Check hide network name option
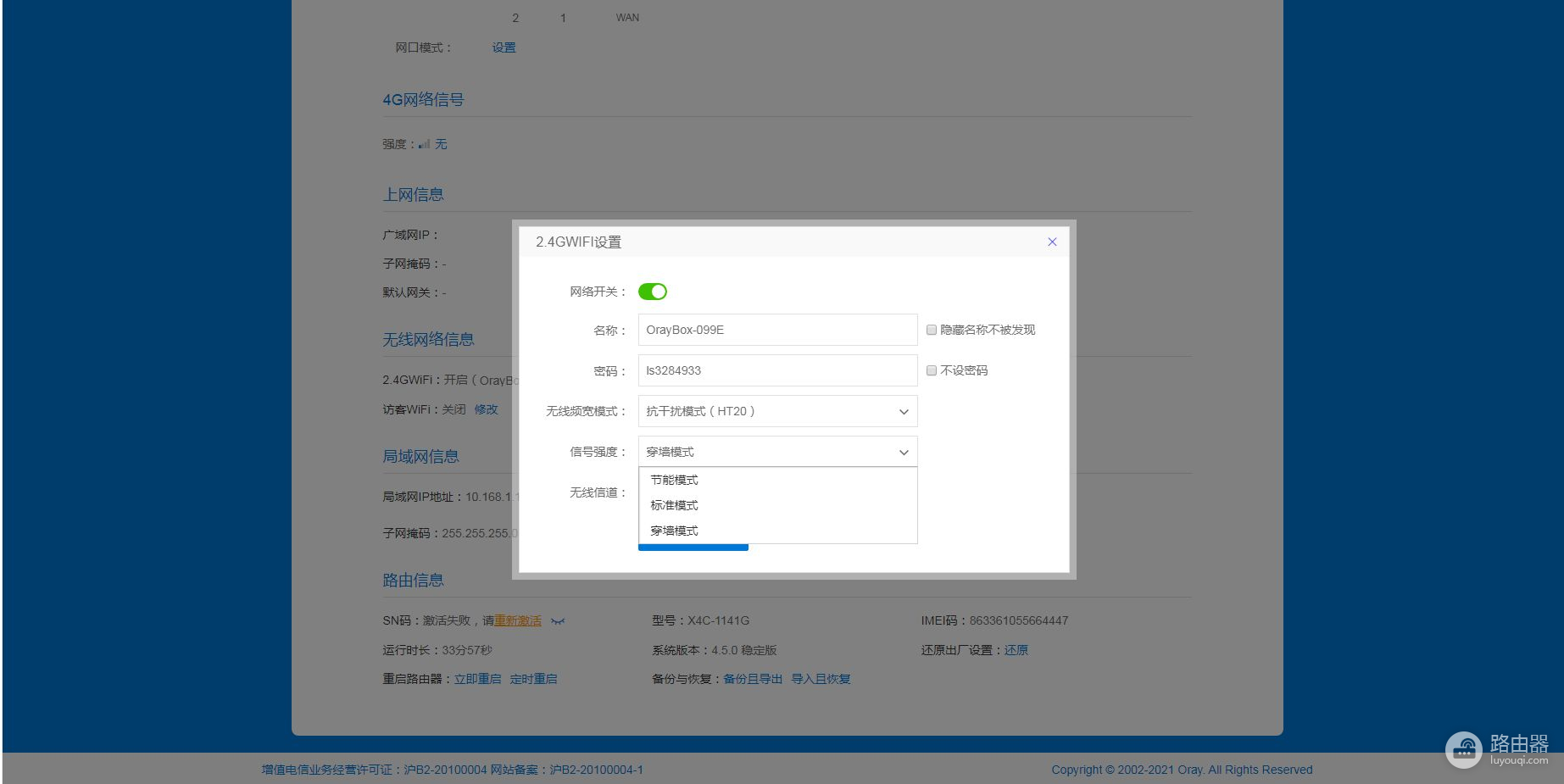Viewport: 1564px width, 784px height. click(932, 330)
